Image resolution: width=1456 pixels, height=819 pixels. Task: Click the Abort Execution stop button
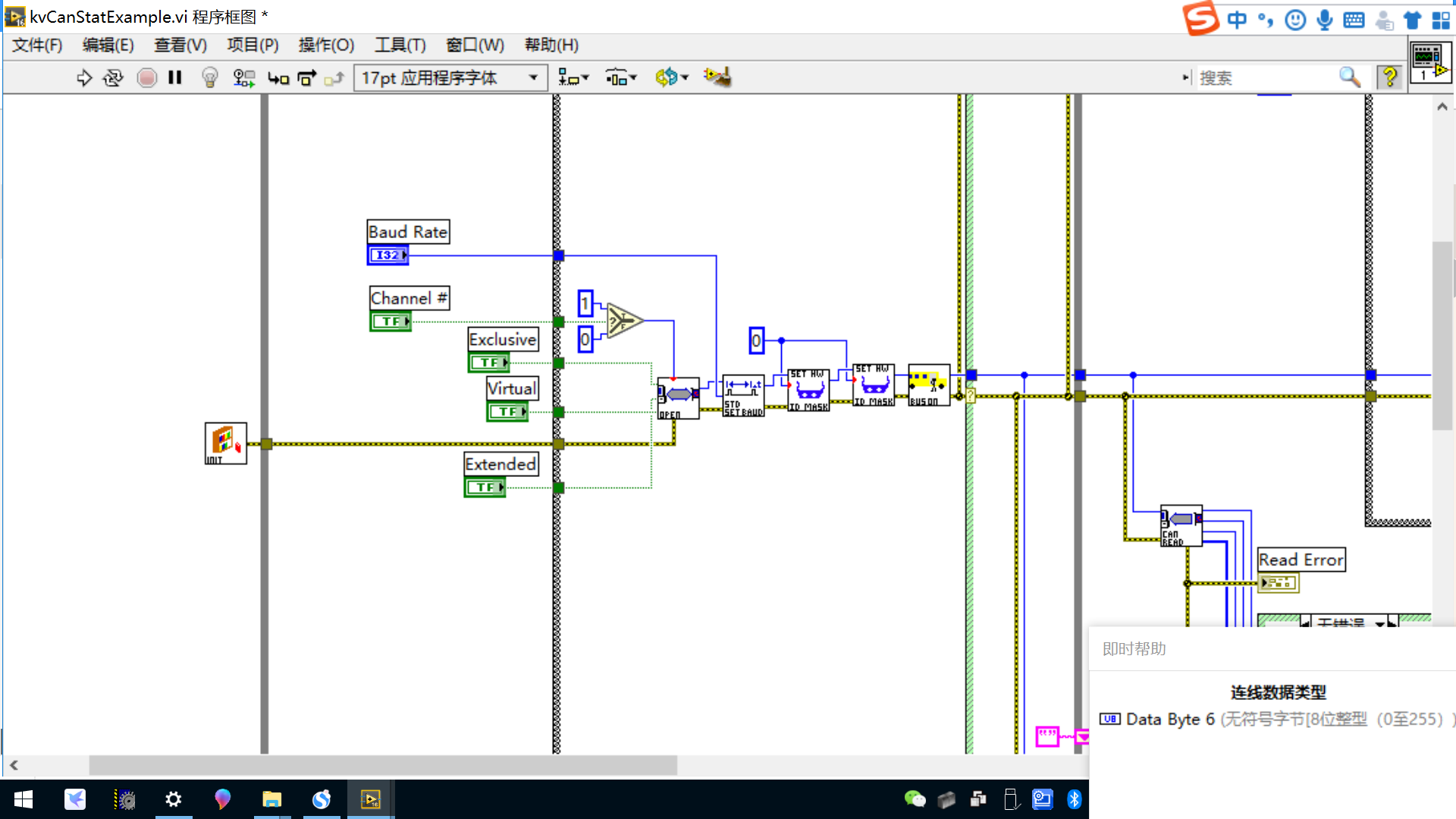click(147, 77)
